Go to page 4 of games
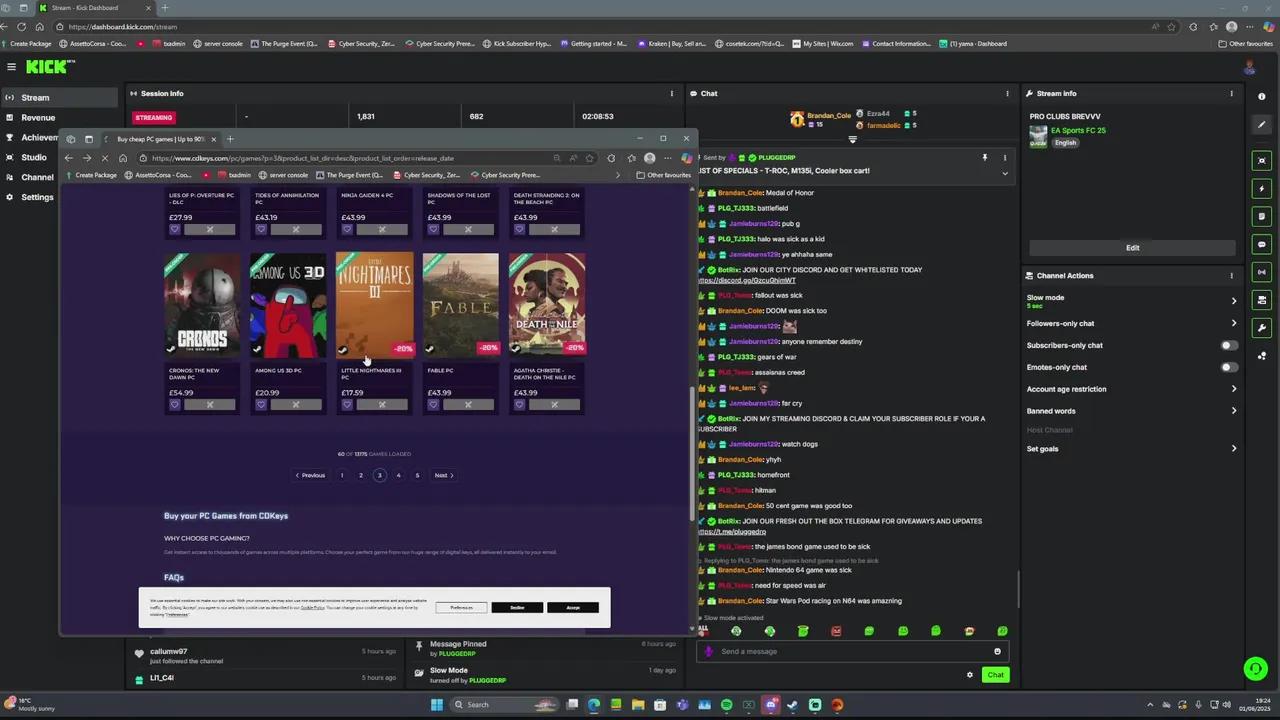This screenshot has width=1280, height=720. 398,476
